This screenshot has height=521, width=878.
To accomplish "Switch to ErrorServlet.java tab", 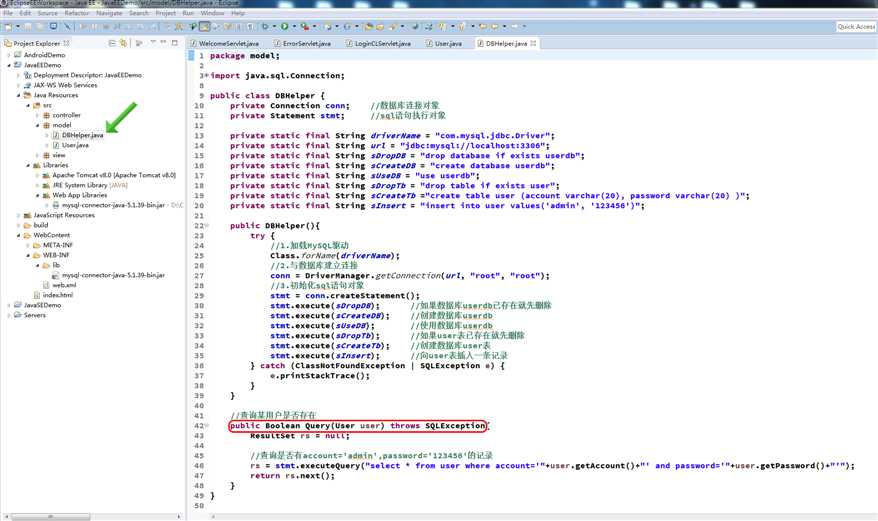I will [302, 43].
